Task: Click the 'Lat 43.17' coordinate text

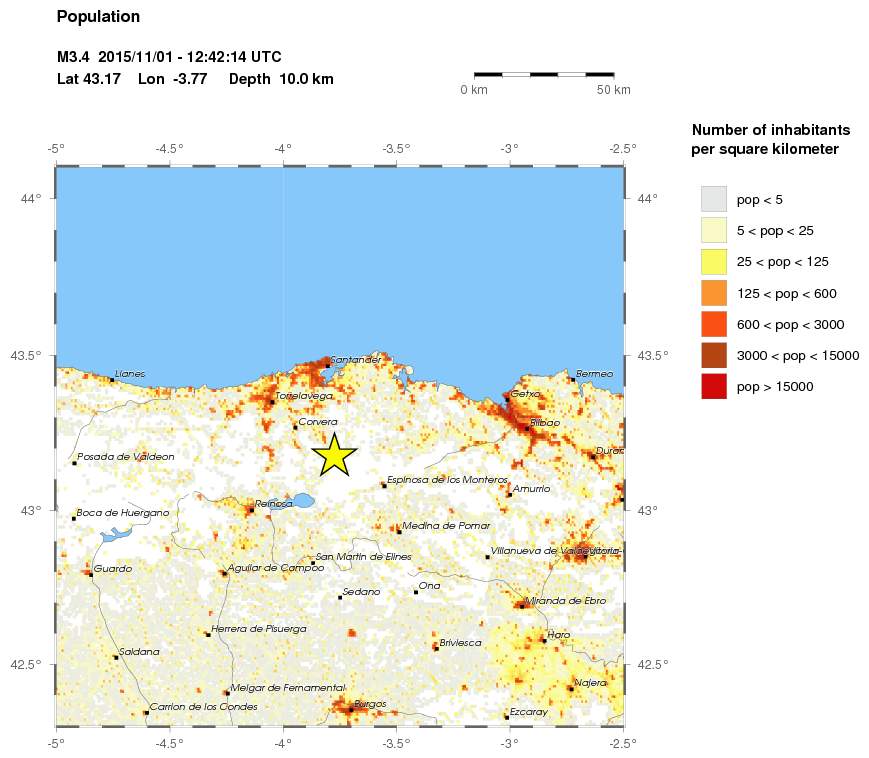Action: pos(89,79)
